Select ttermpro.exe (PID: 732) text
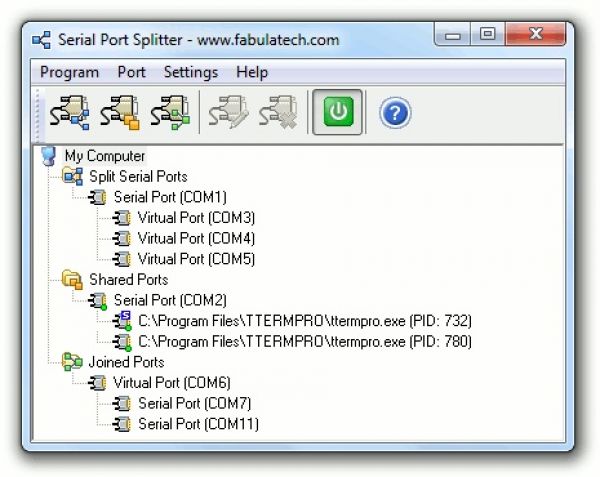600x477 pixels. pyautogui.click(x=305, y=321)
